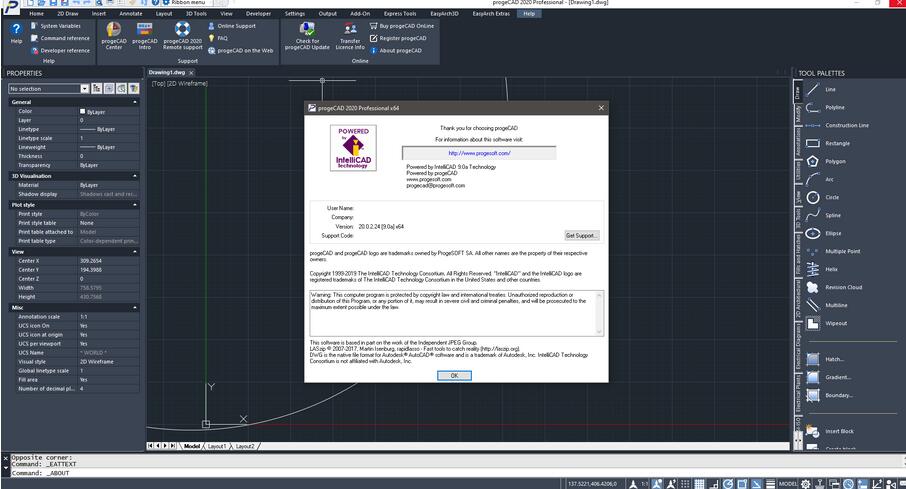
Task: Select the Gradient tool
Action: [829, 377]
